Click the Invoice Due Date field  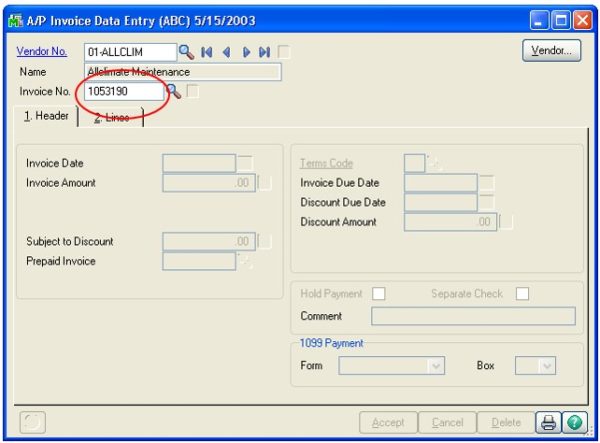click(441, 183)
